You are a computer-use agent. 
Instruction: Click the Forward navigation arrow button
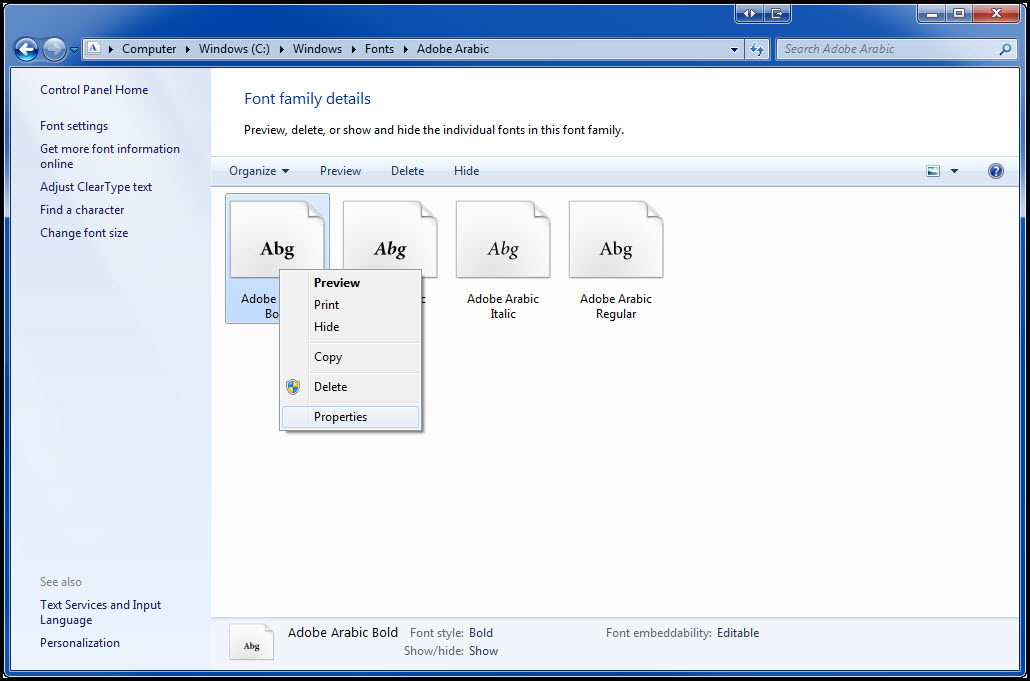54,49
